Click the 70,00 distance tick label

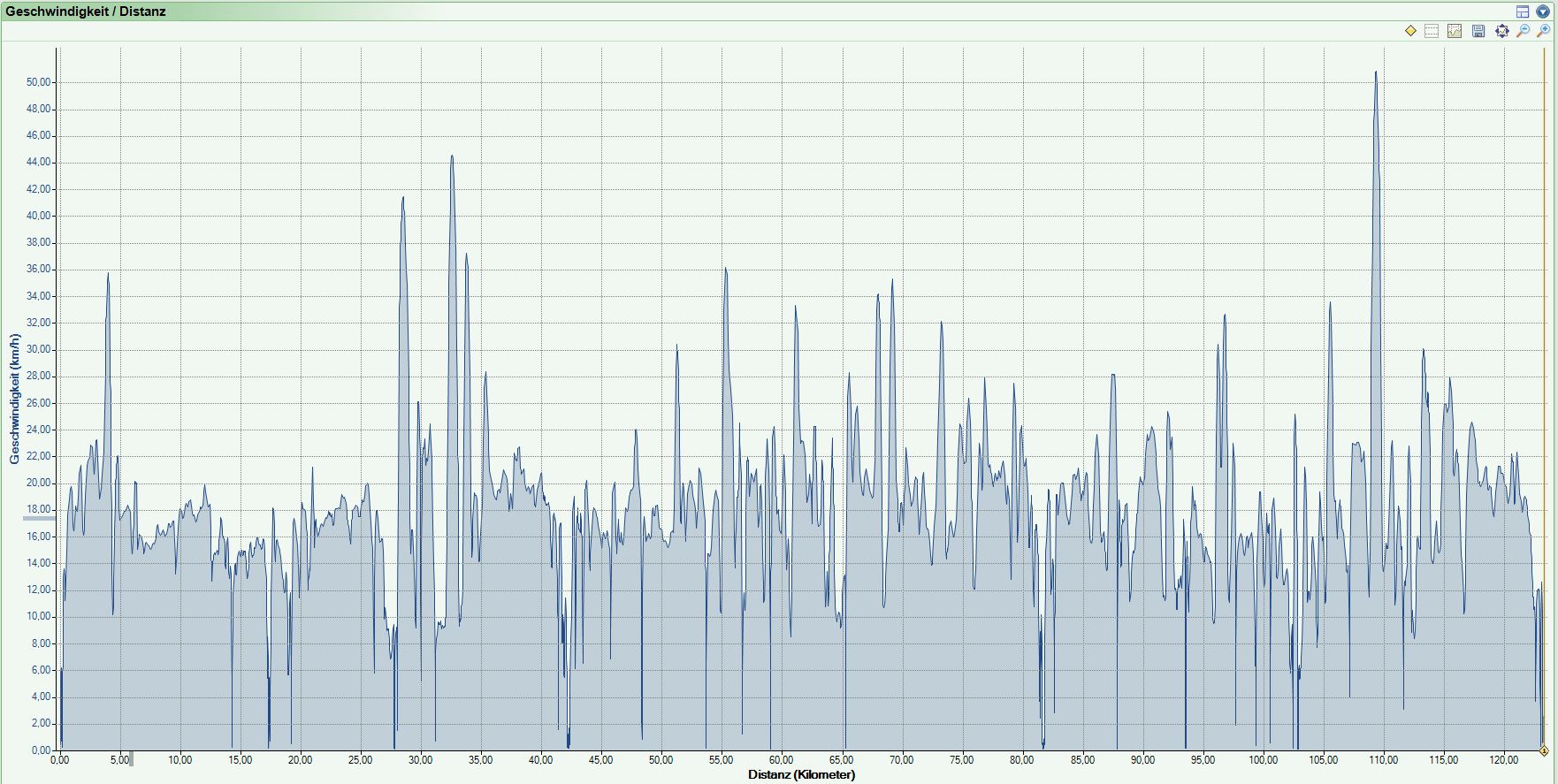[x=902, y=760]
